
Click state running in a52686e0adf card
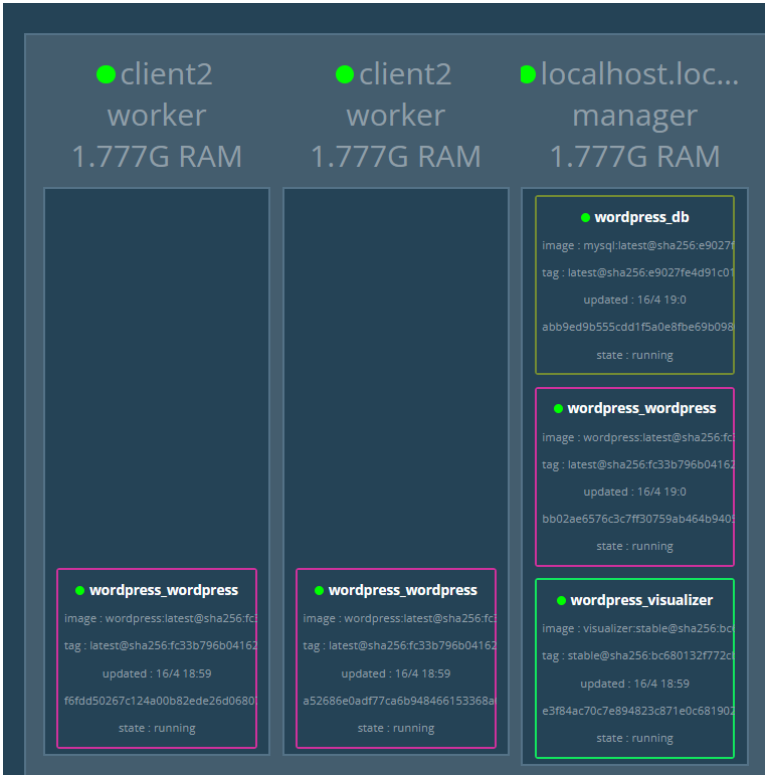[x=396, y=728]
